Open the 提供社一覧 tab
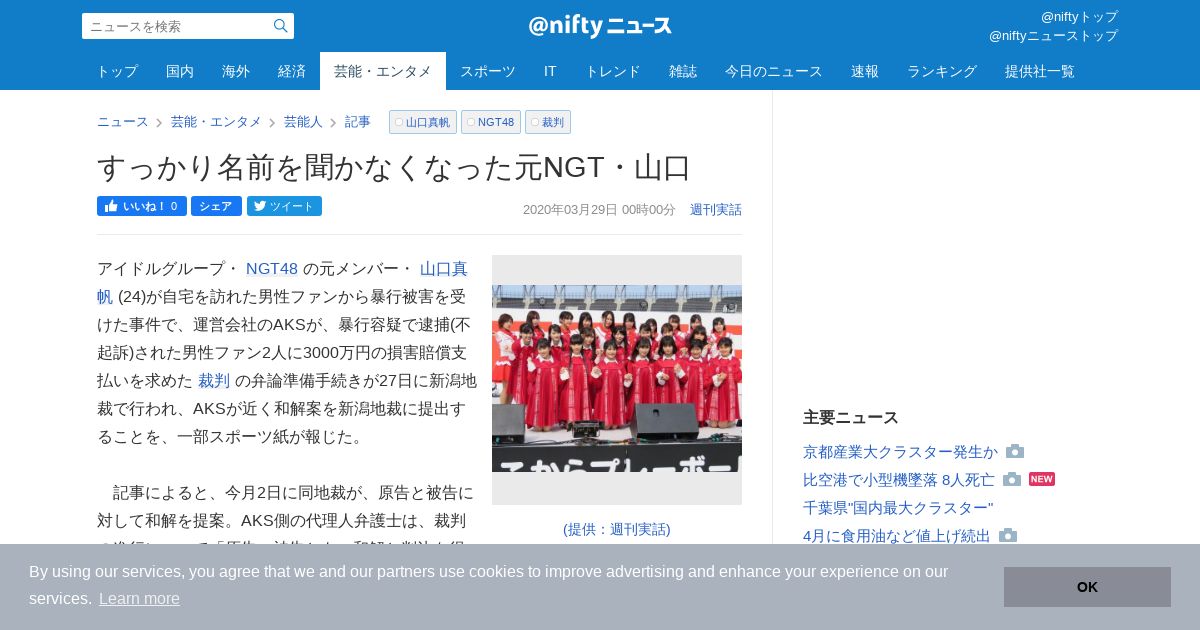1200x630 pixels. tap(1040, 71)
